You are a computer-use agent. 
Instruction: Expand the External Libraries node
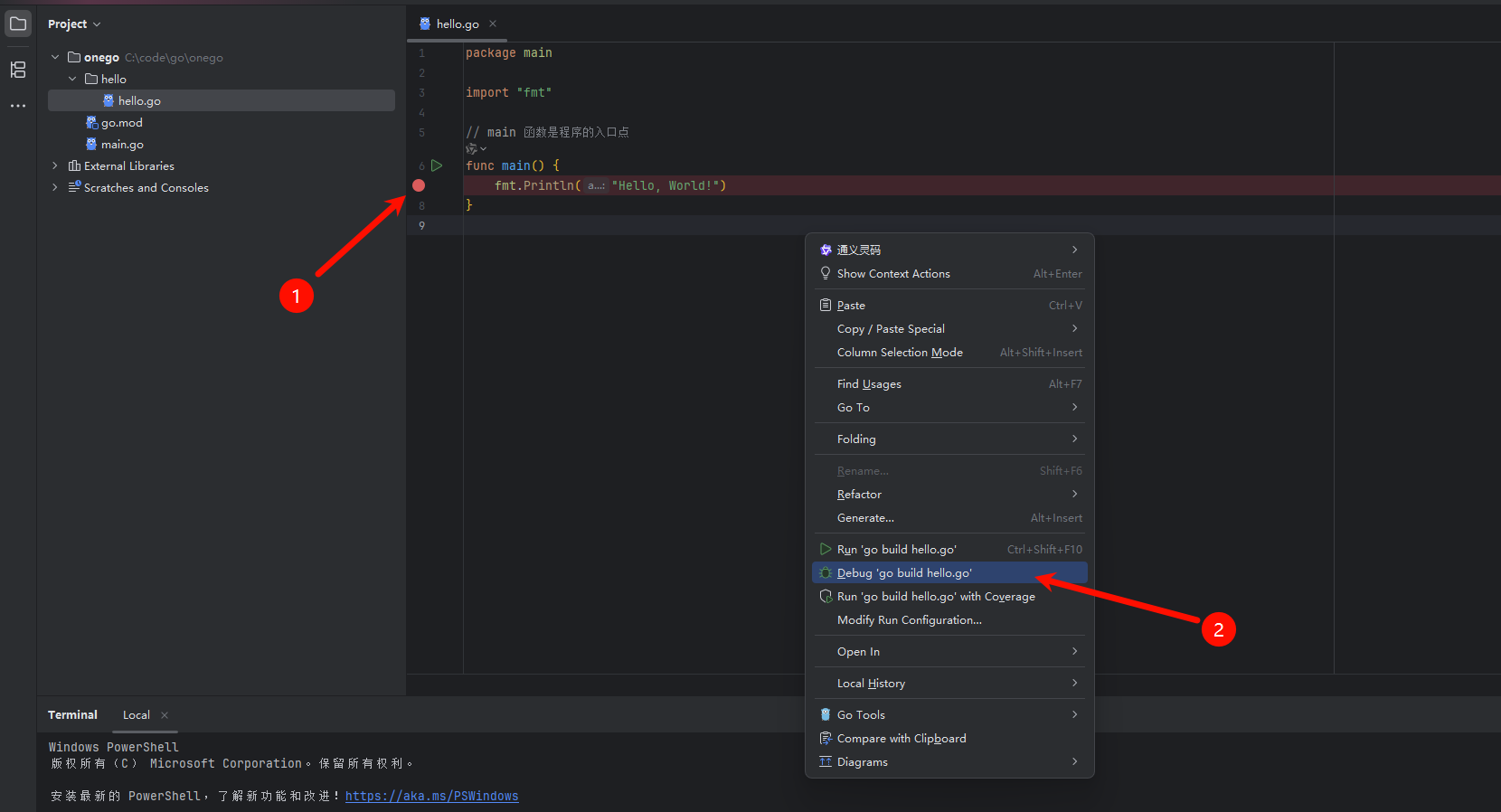tap(55, 165)
